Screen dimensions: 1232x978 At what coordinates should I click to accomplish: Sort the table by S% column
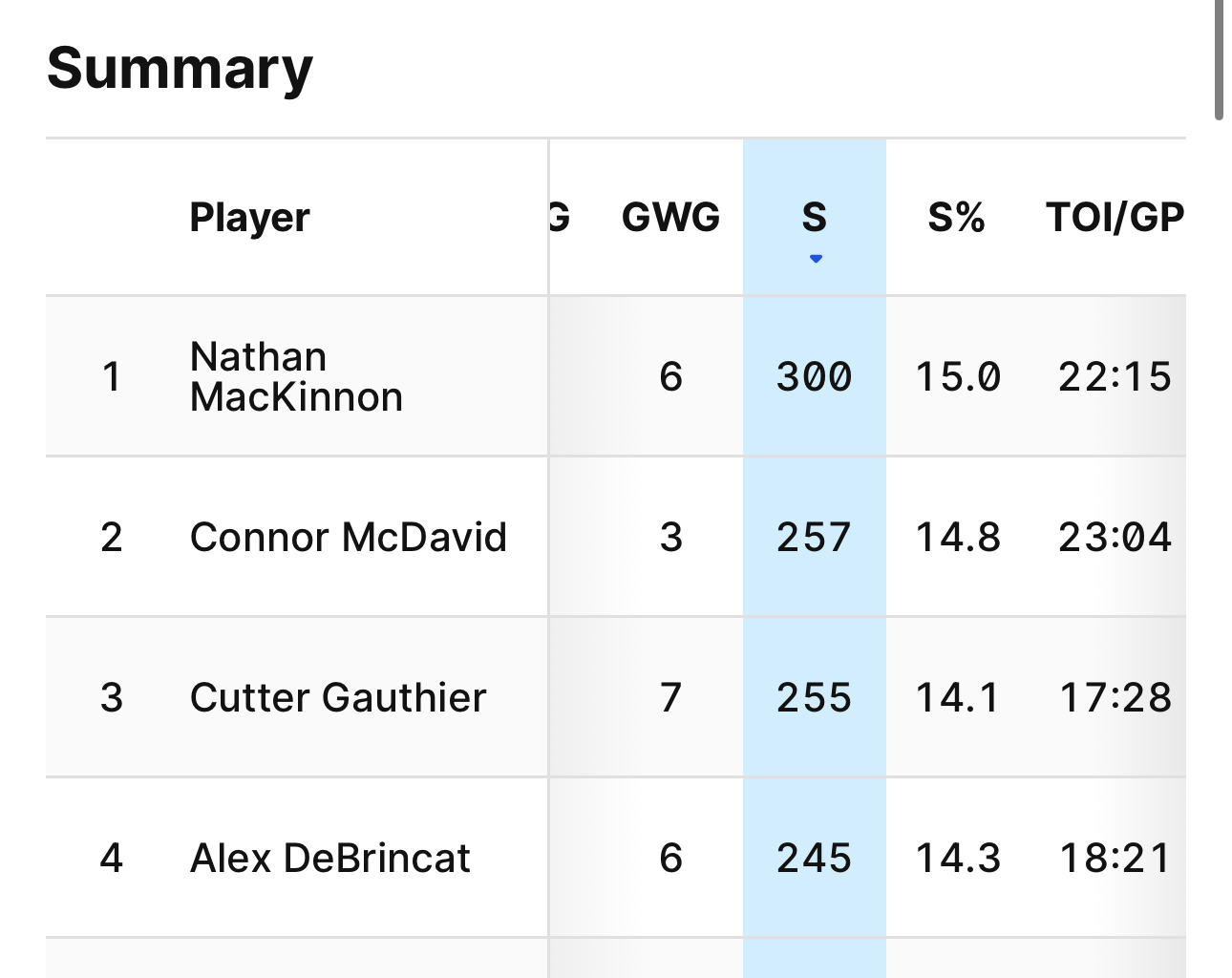coord(956,217)
